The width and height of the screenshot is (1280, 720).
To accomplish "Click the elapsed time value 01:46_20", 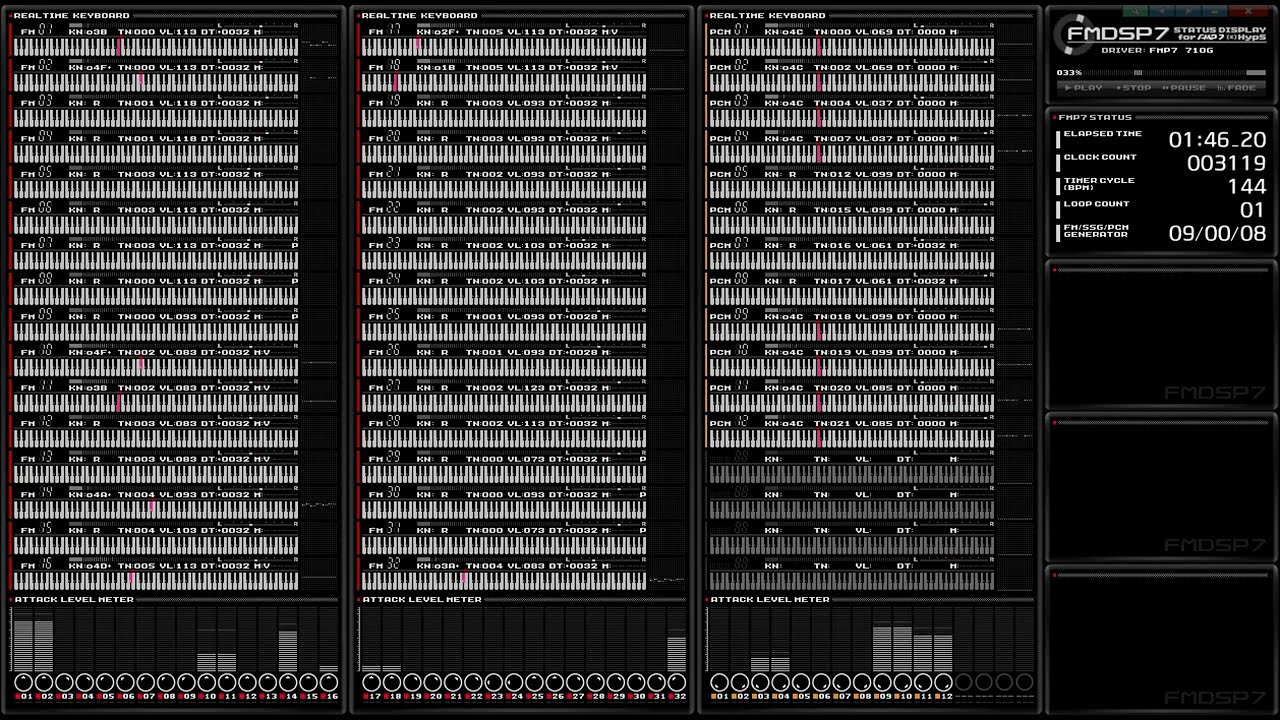I will pos(1217,140).
